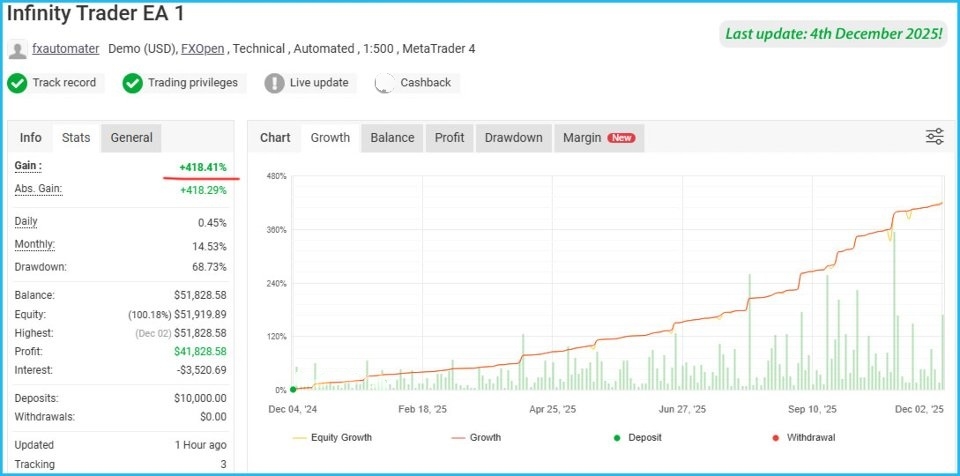Switch to the General tab
This screenshot has width=960, height=476.
(131, 138)
